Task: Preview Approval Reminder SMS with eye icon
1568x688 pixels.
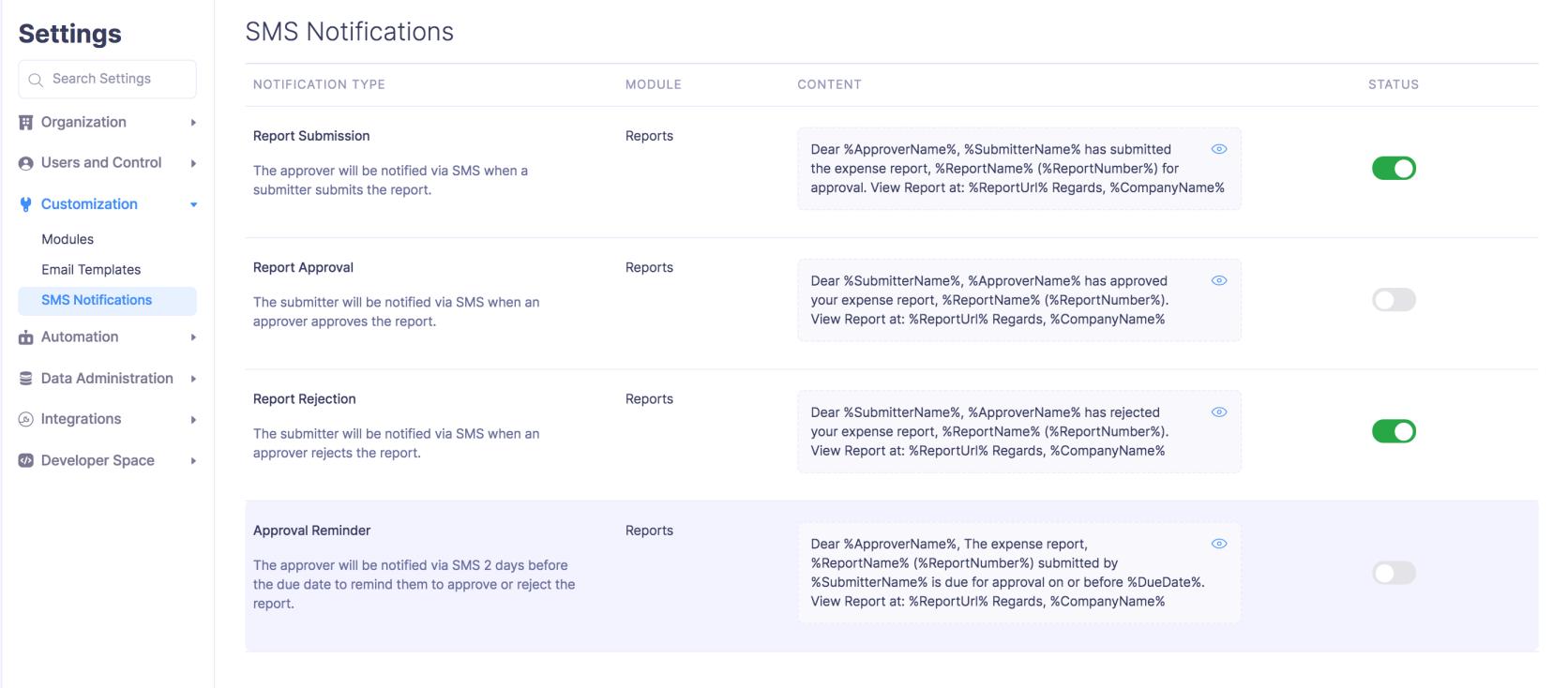Action: point(1219,544)
